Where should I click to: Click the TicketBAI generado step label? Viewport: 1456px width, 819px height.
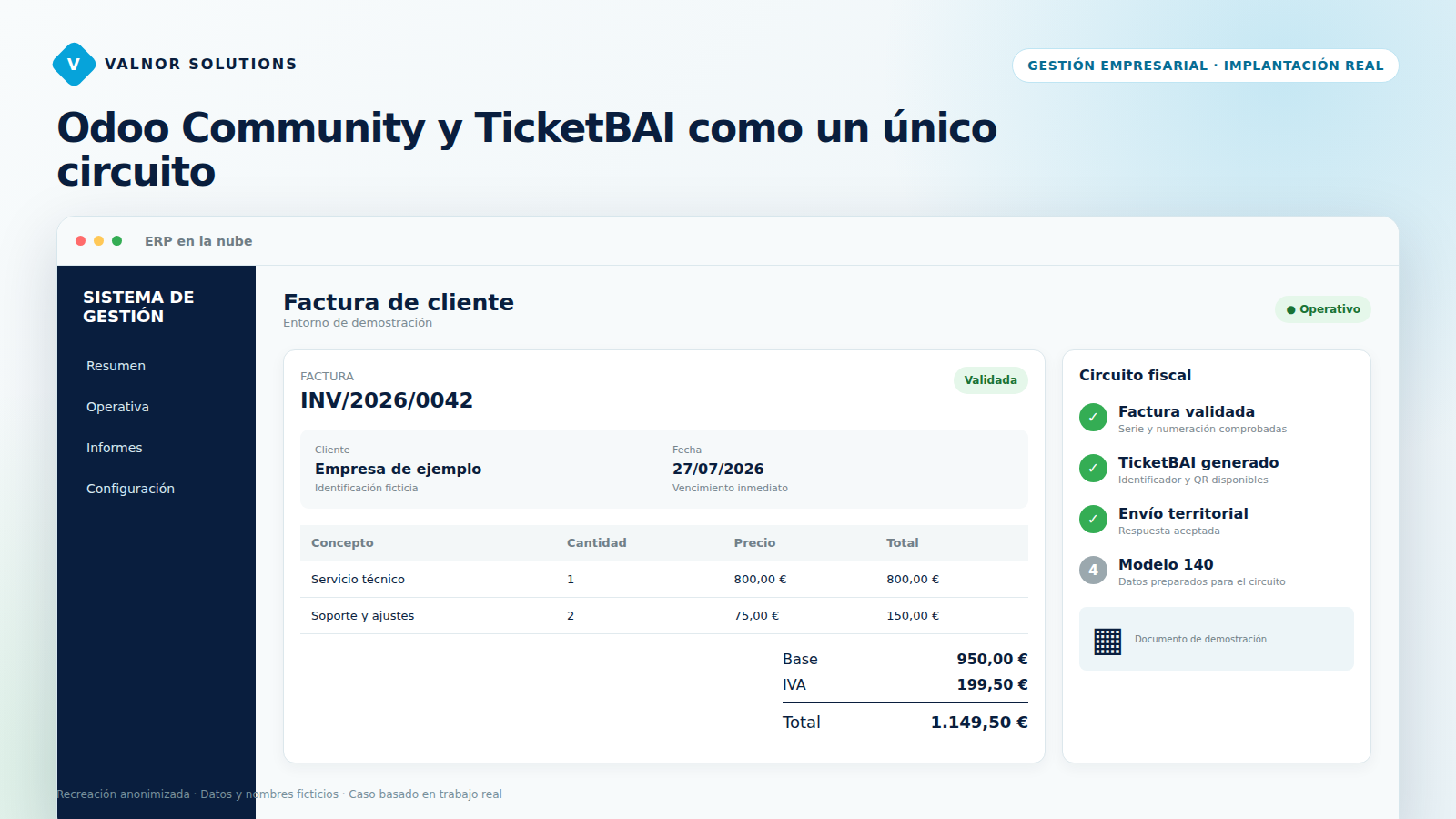click(1198, 462)
